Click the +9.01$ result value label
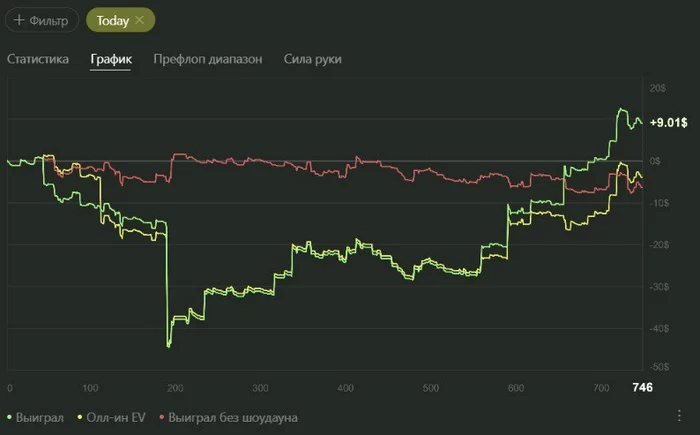The height and width of the screenshot is (435, 700). 667,123
